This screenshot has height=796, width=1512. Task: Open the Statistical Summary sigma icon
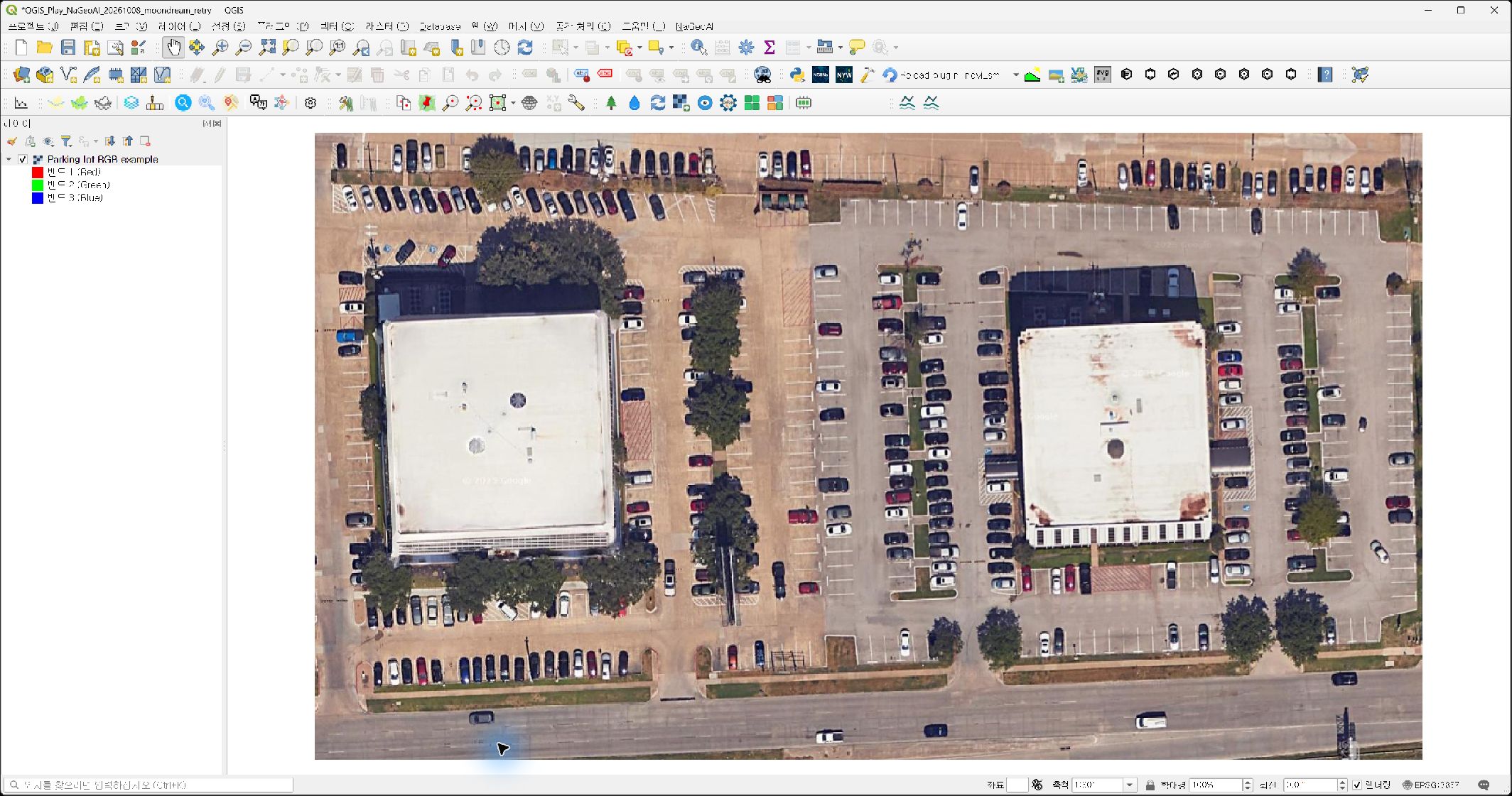point(769,48)
